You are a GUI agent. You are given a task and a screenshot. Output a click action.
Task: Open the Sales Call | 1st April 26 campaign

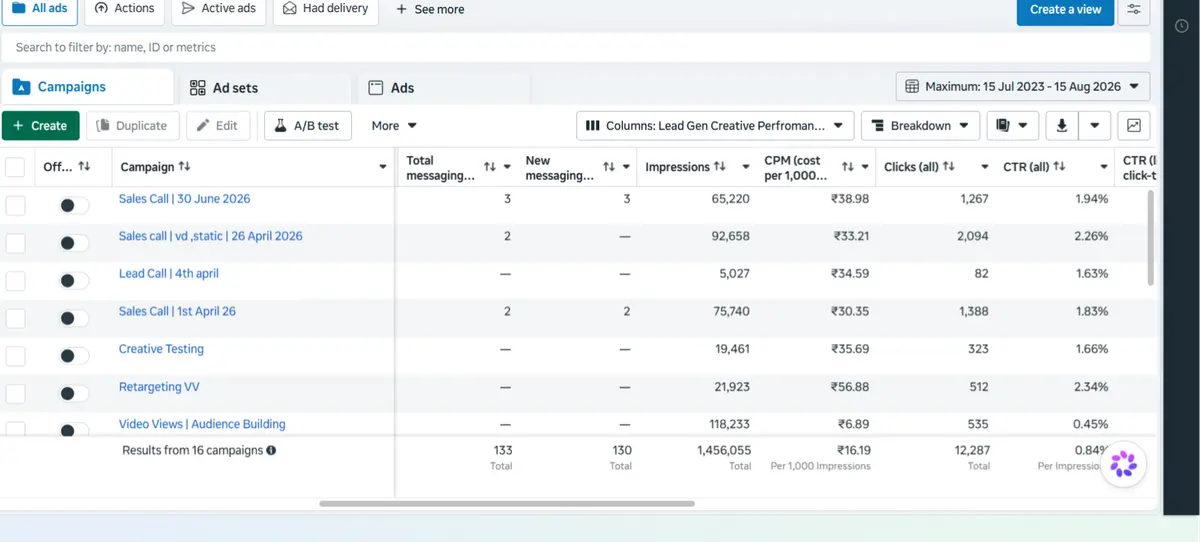click(x=177, y=311)
